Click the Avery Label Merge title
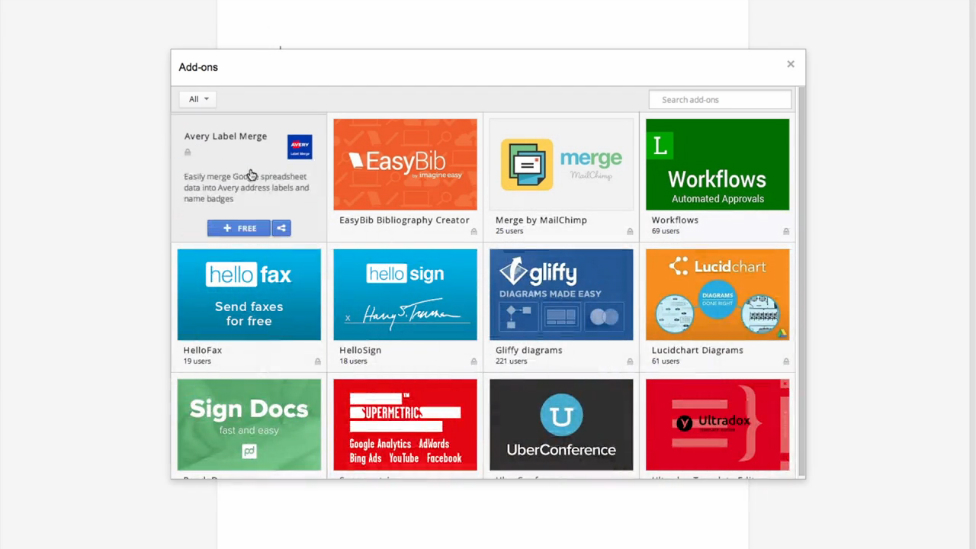 225,136
